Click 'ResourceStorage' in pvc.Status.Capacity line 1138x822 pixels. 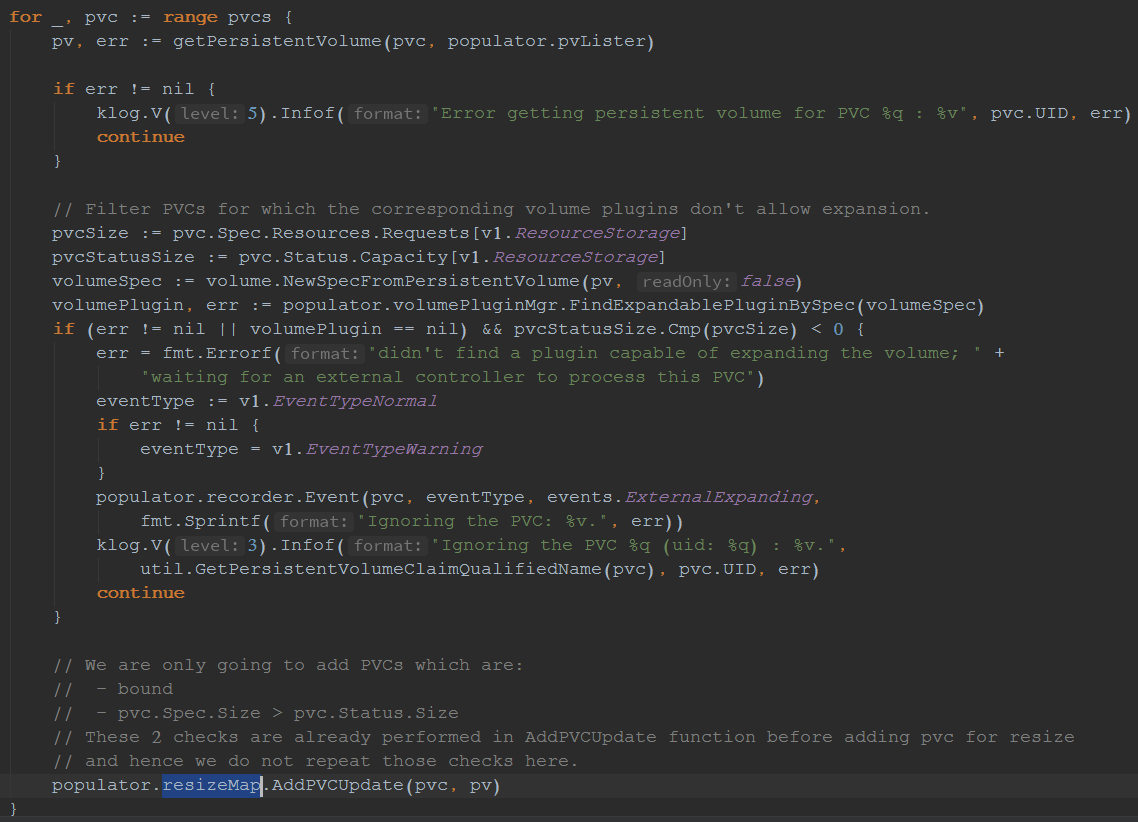(576, 257)
